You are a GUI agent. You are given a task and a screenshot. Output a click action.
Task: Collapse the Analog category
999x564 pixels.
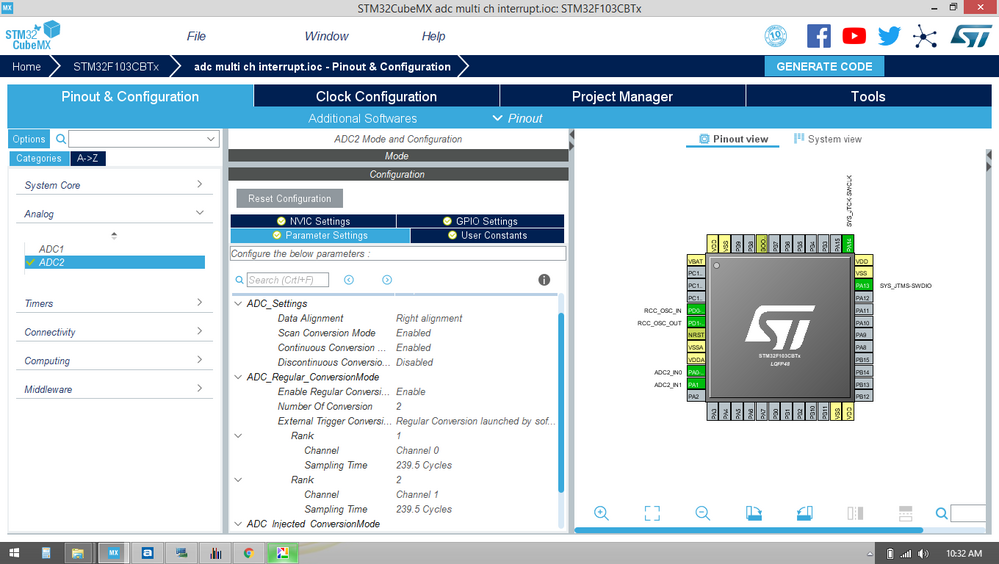tap(199, 213)
